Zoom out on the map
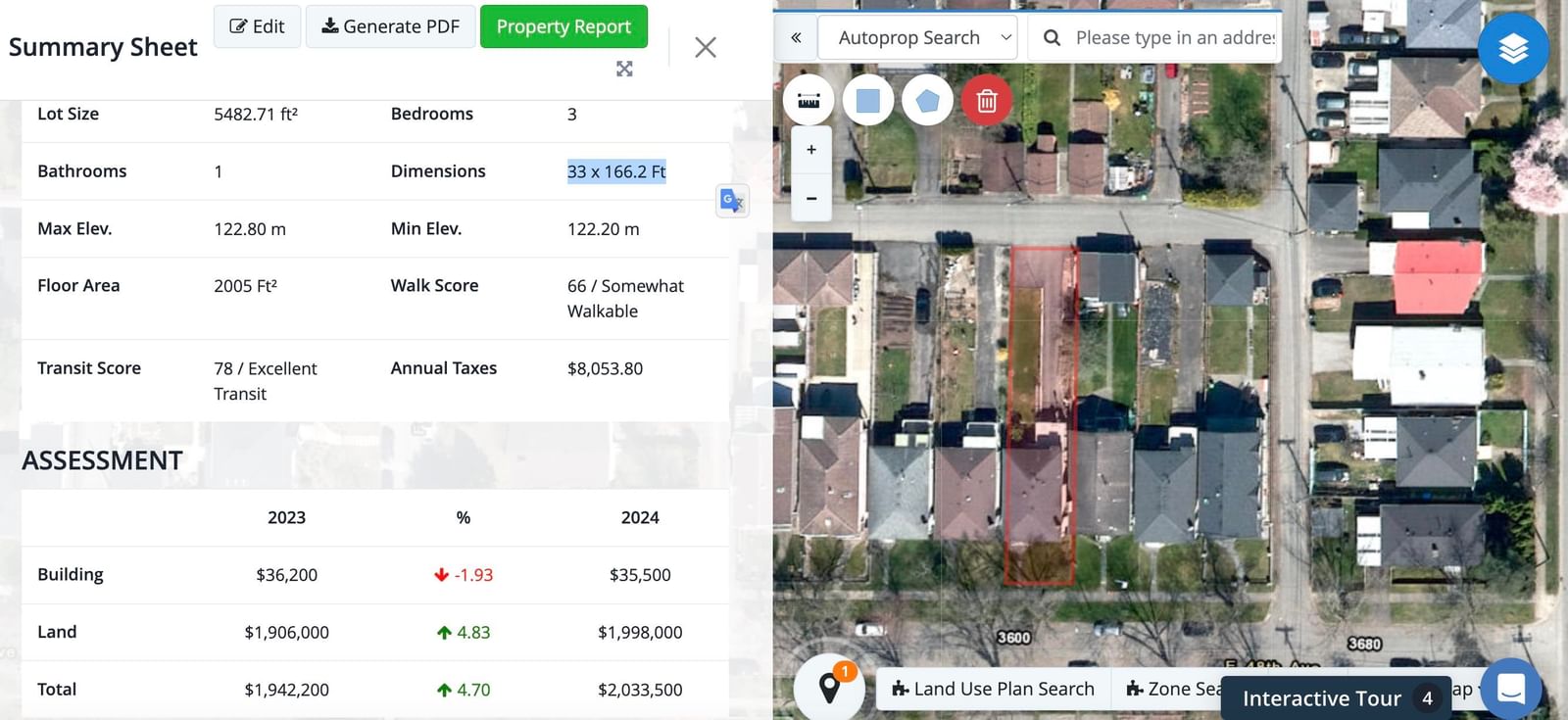1568x720 pixels. 811,198
